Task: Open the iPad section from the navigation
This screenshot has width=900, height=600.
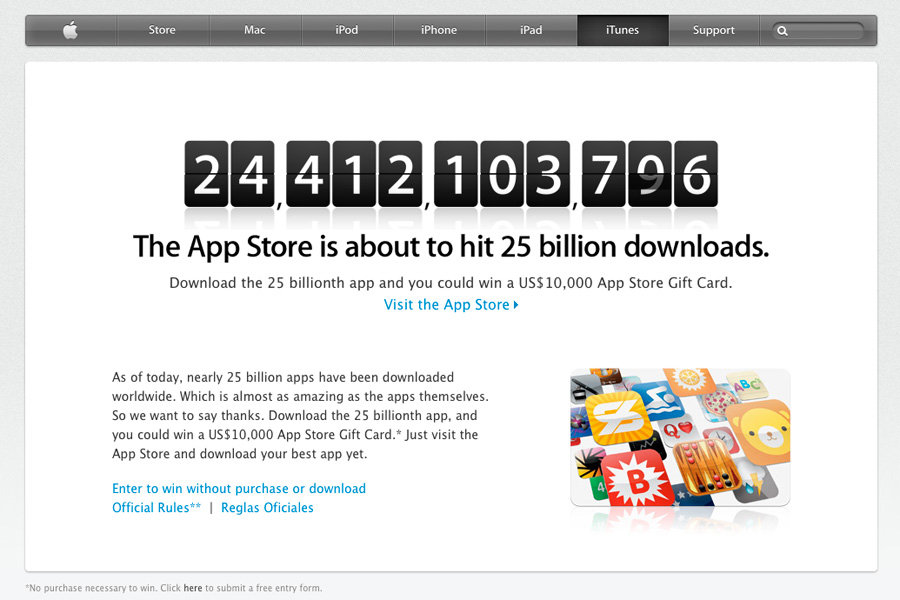Action: pyautogui.click(x=531, y=30)
